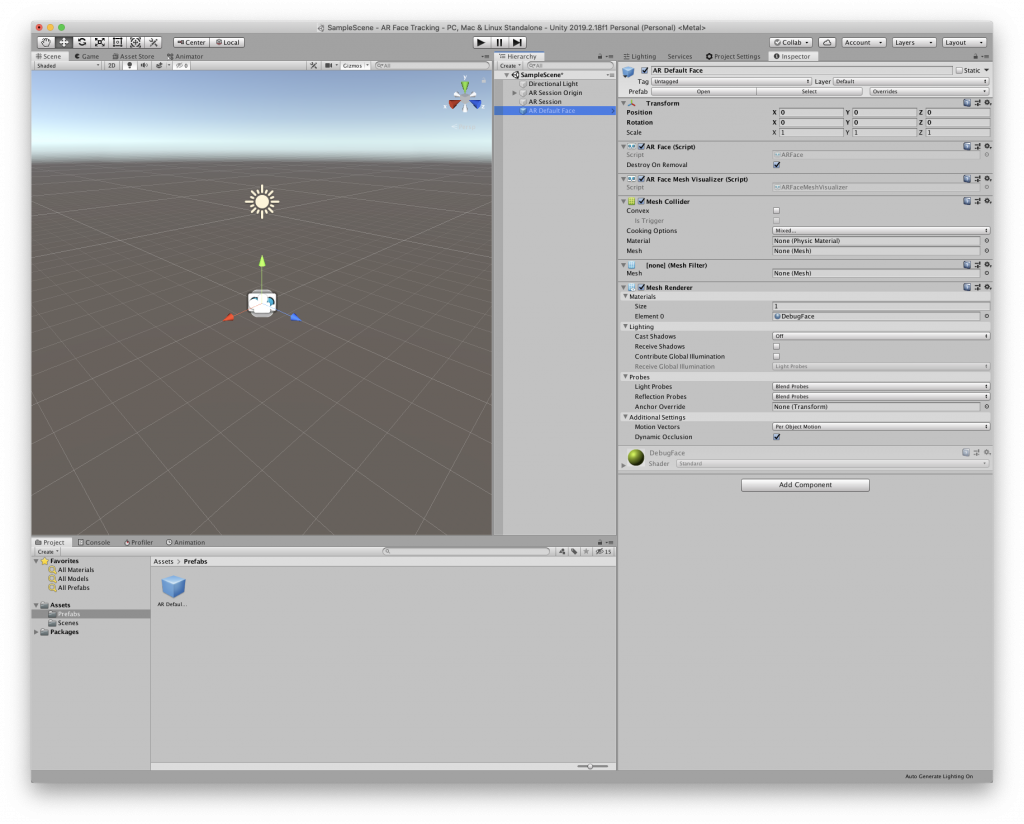Enable Receive Shadows checkbox
Image resolution: width=1024 pixels, height=824 pixels.
pos(776,347)
